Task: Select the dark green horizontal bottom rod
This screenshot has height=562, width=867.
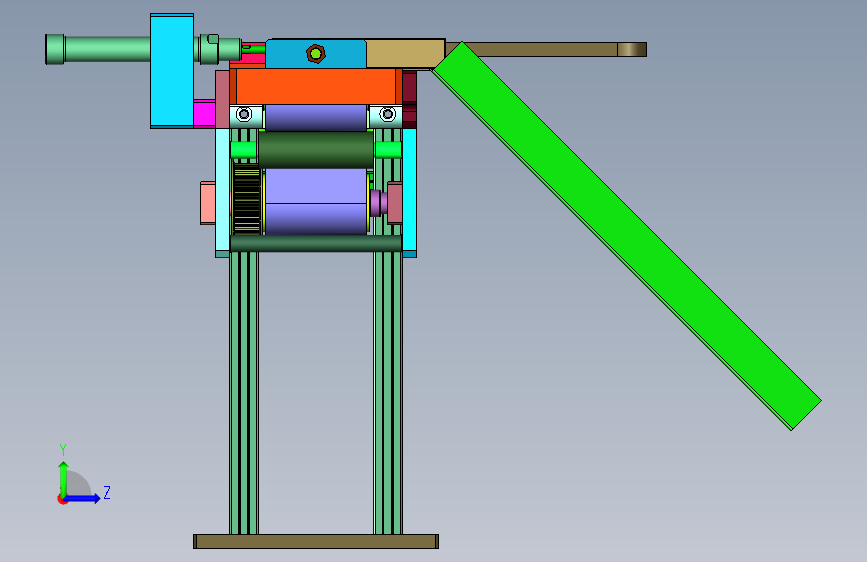Action: (x=316, y=243)
